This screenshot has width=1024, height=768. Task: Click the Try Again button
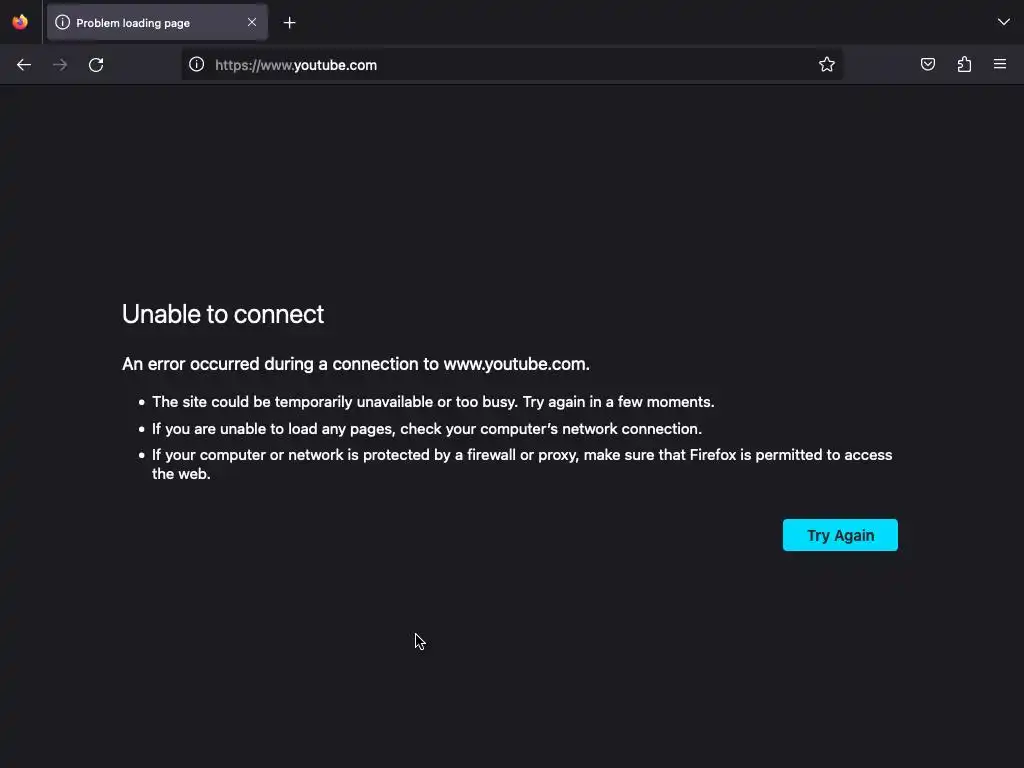(x=840, y=535)
